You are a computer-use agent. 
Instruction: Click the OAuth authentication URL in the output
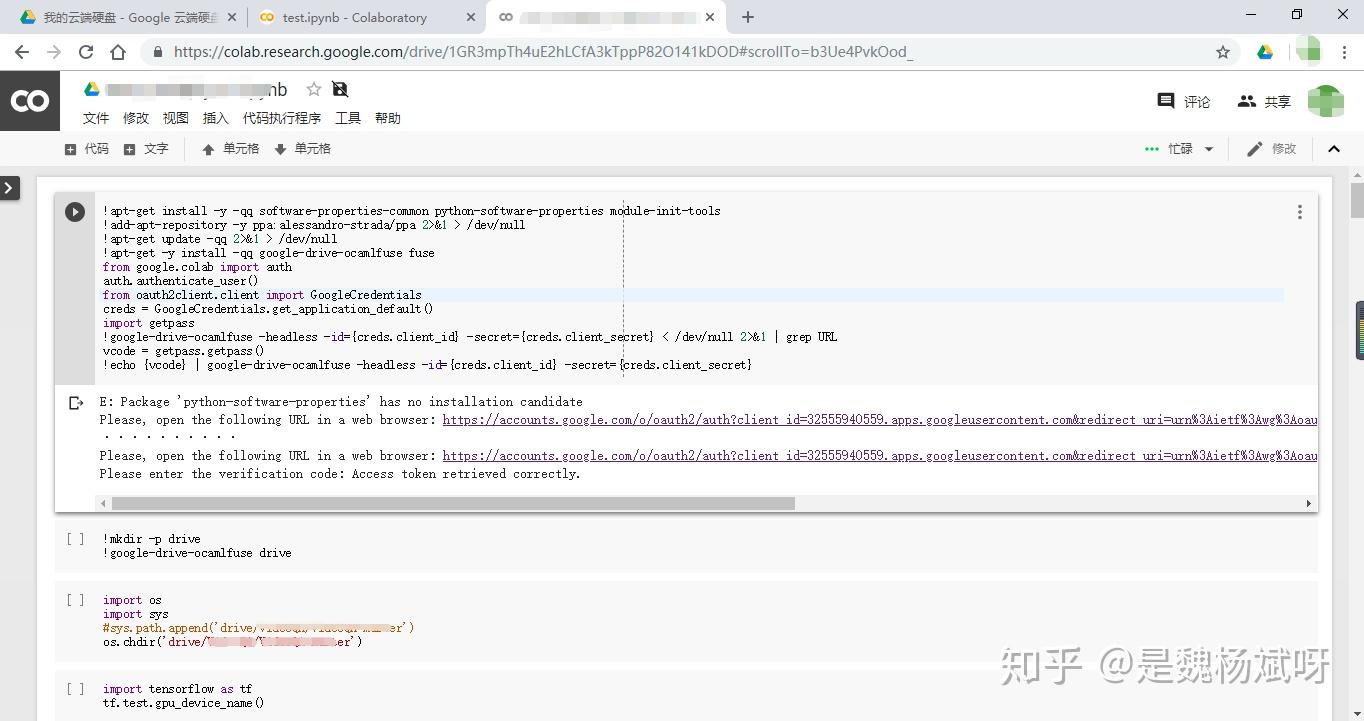[700, 419]
